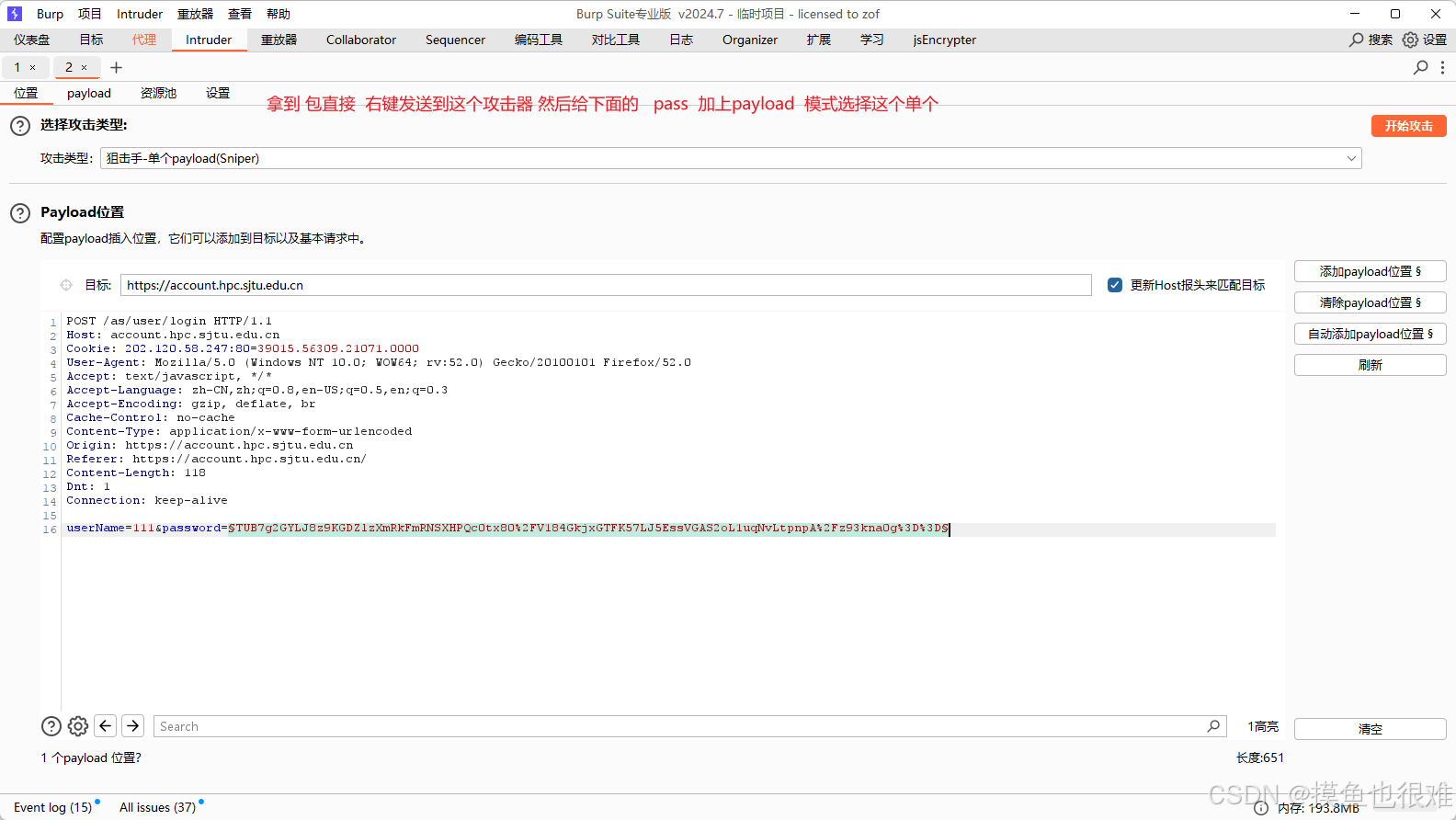Image resolution: width=1456 pixels, height=820 pixels.
Task: Switch to 对比工具 tab
Action: coord(616,40)
